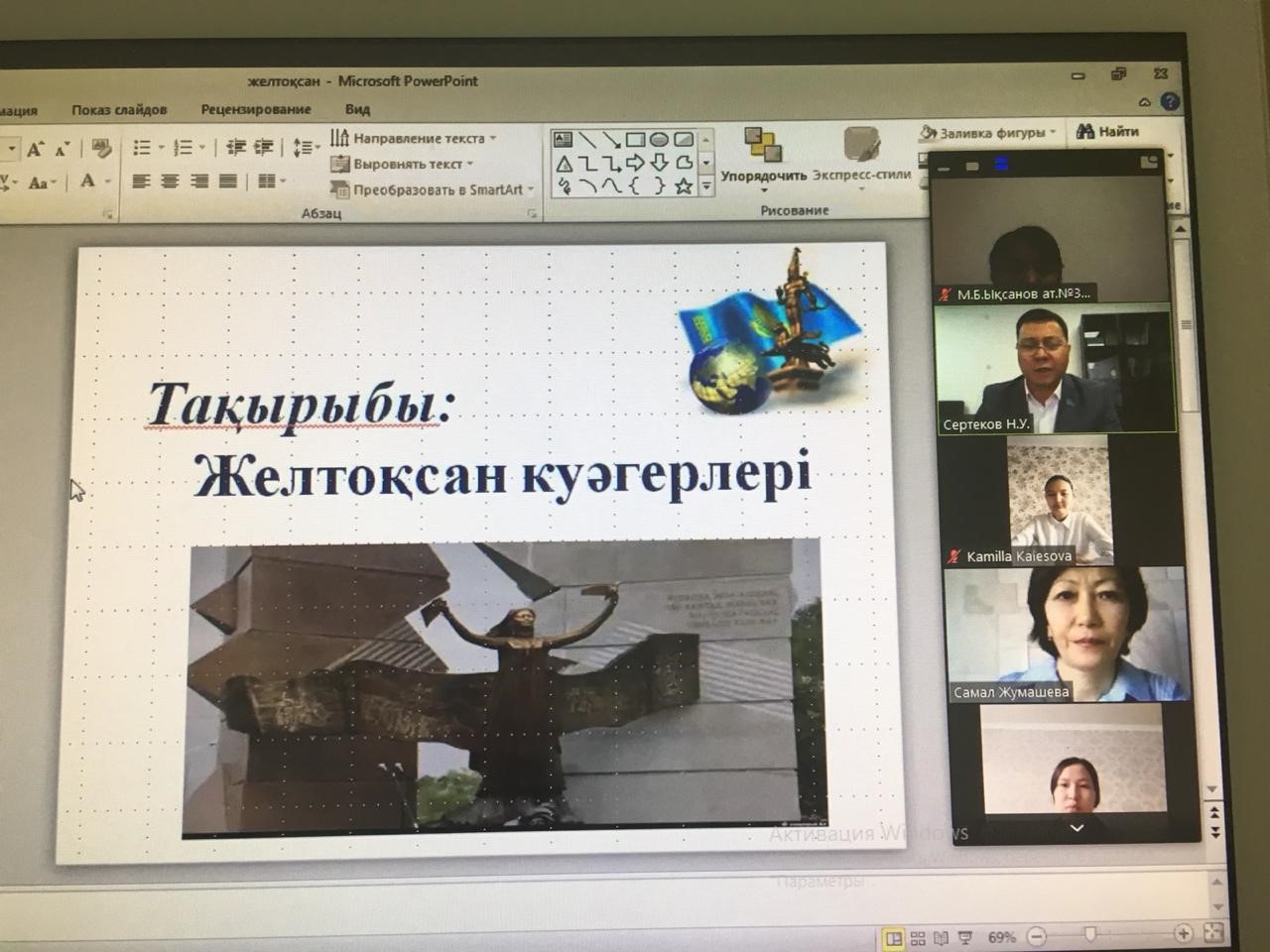Select the Down Arrow block shape
Screen dimensions: 1270x952
pyautogui.click(x=659, y=163)
